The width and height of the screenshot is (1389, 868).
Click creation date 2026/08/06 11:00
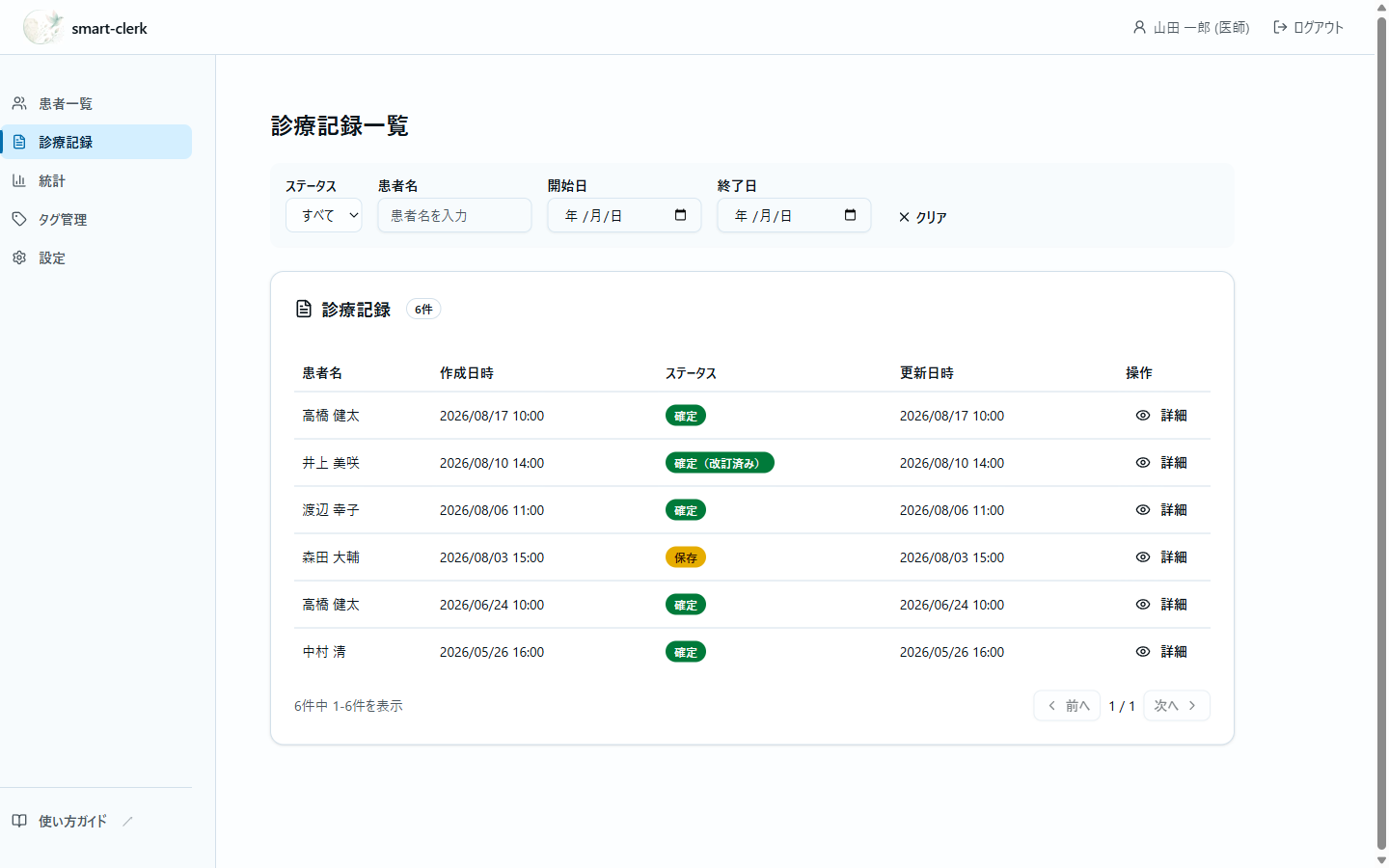coord(492,510)
